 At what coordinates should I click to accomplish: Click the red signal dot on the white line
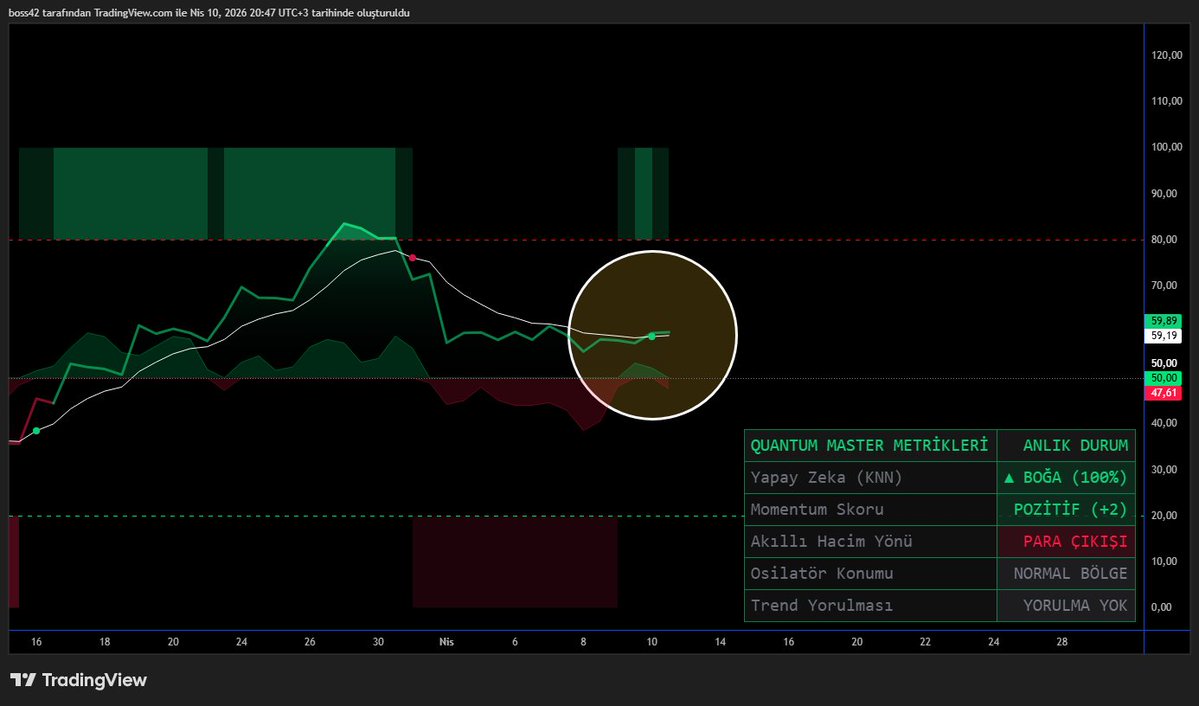coord(412,257)
